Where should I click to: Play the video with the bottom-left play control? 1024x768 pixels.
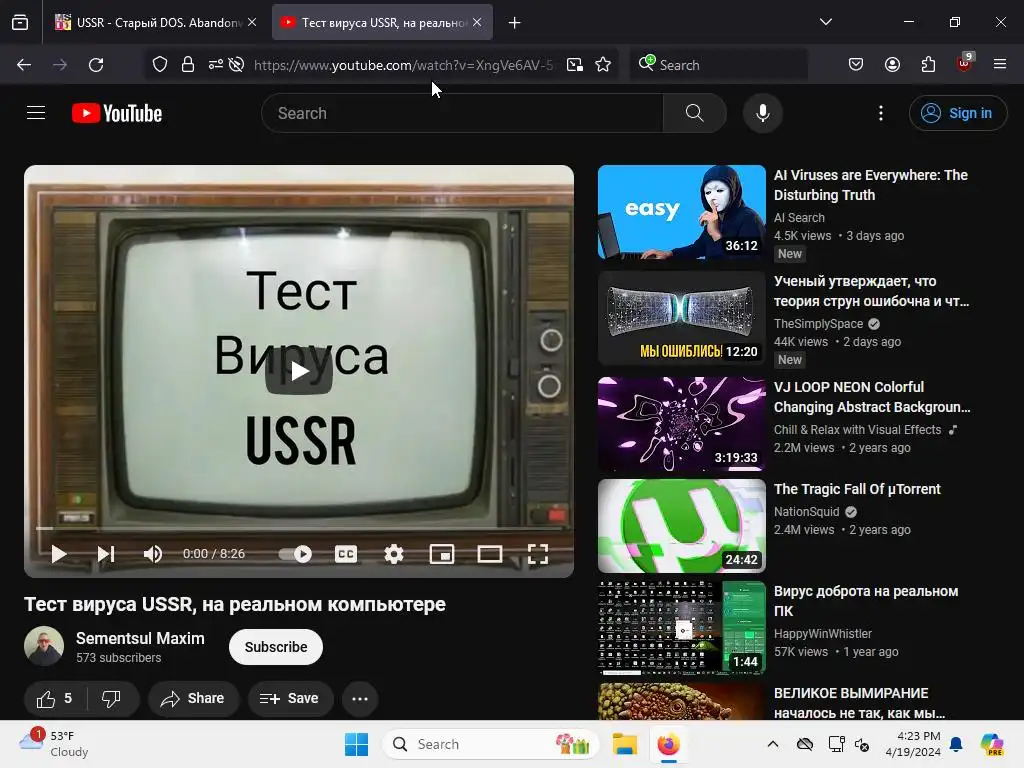pyautogui.click(x=59, y=554)
